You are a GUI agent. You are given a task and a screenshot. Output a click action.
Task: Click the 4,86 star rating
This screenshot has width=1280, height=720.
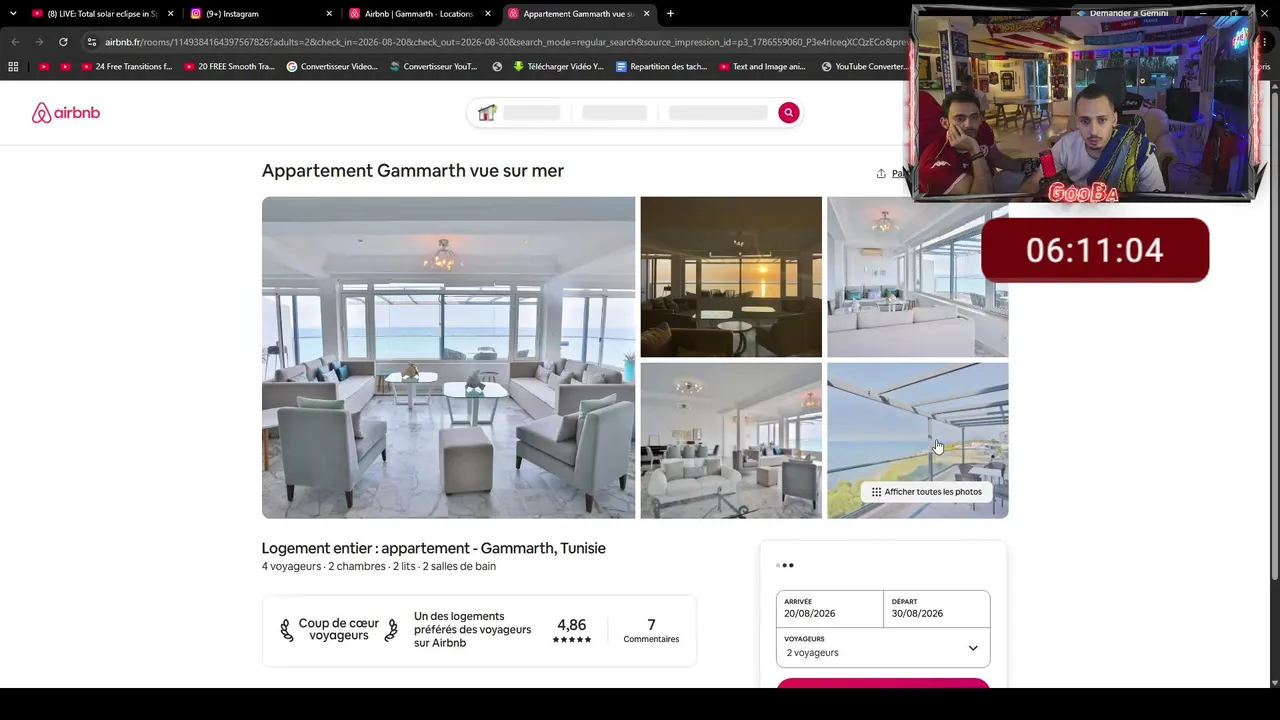tap(572, 631)
